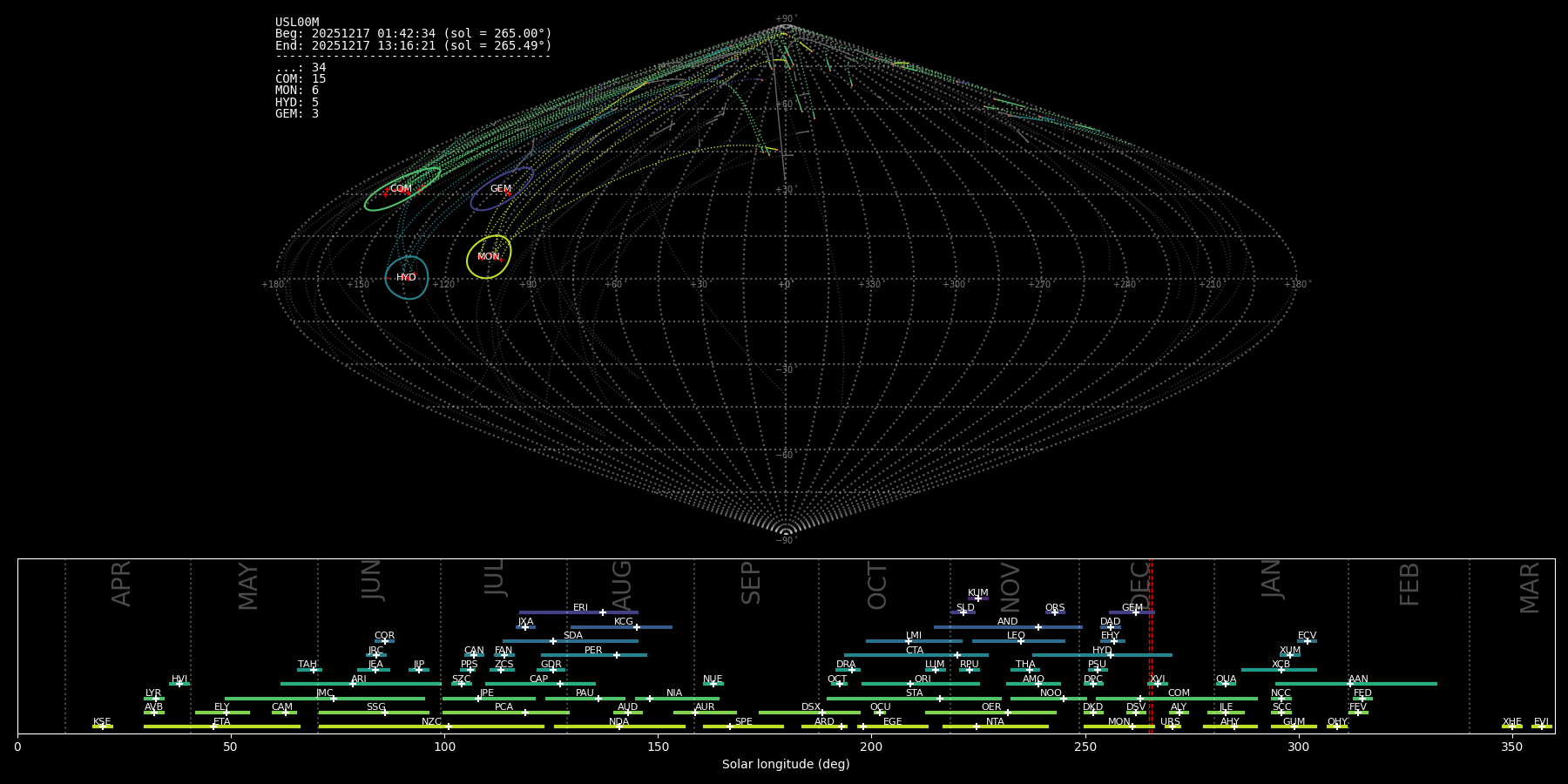
Task: Click the AUG month label
Action: [x=622, y=584]
